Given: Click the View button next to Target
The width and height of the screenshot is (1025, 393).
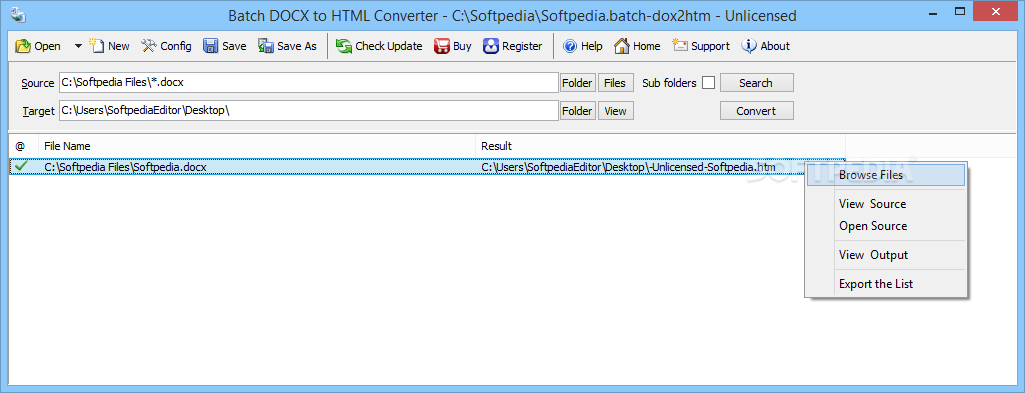Looking at the screenshot, I should [615, 111].
